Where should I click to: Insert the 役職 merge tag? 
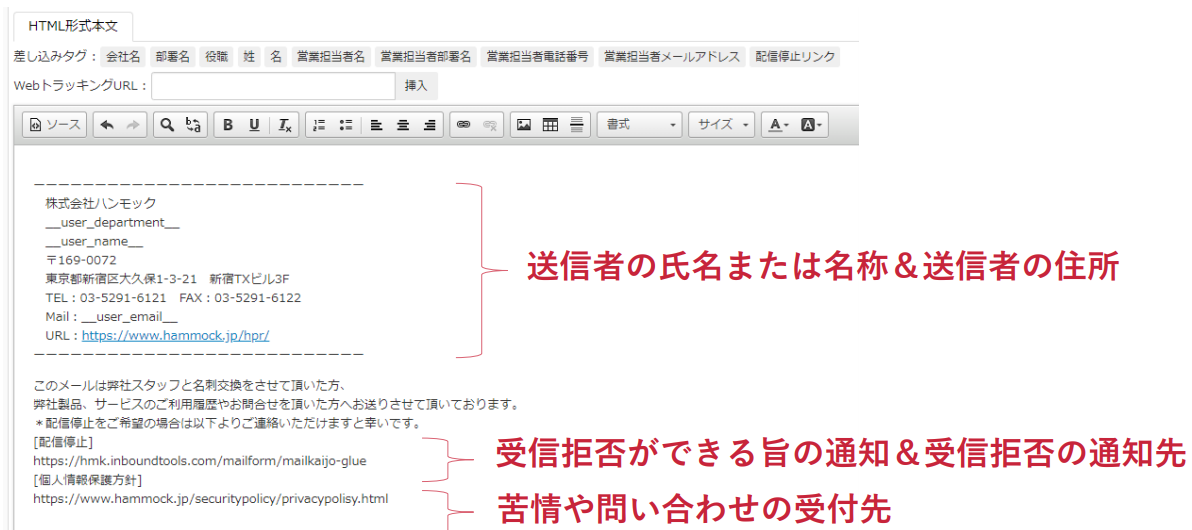(216, 57)
